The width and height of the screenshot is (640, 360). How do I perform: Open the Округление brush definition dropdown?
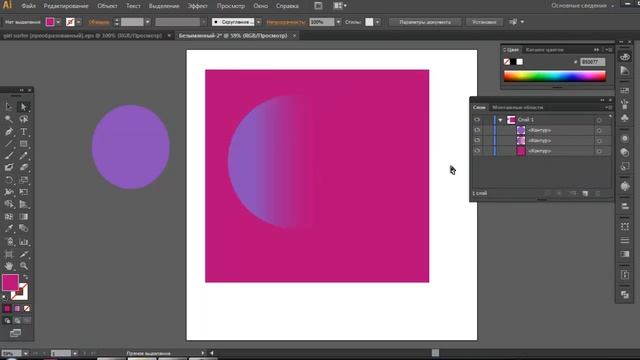click(258, 22)
